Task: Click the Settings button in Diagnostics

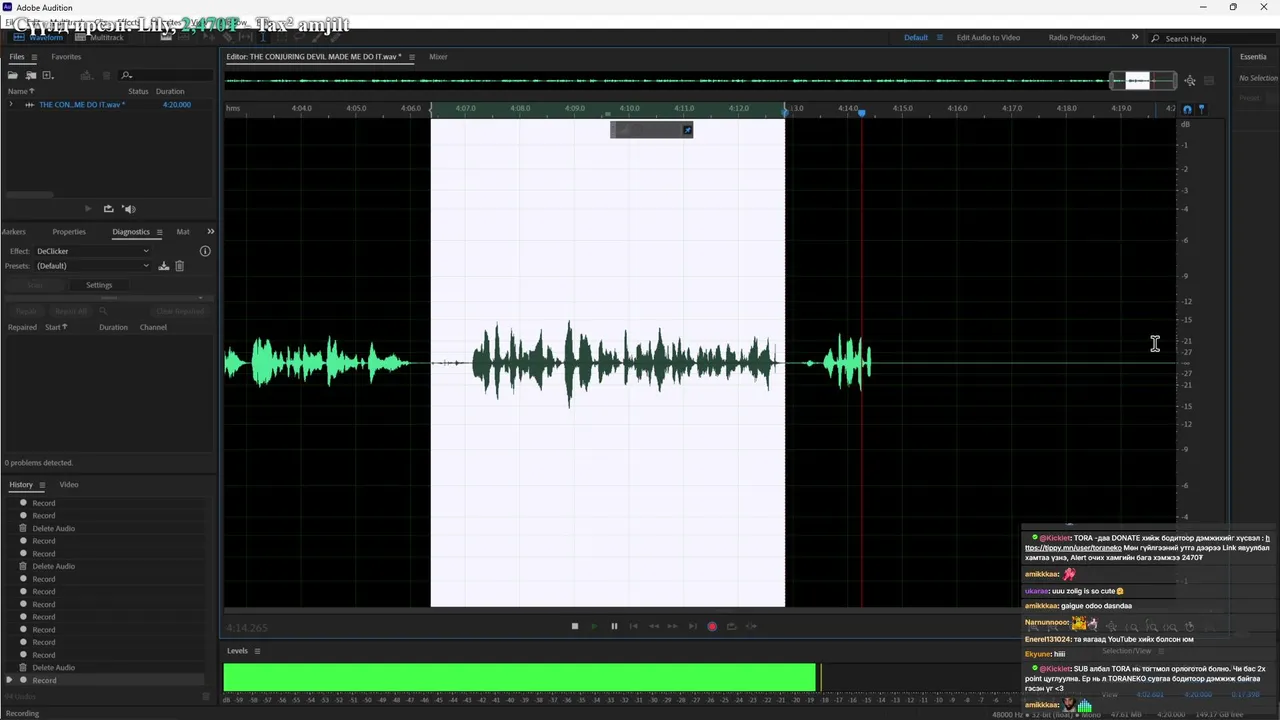Action: [99, 285]
